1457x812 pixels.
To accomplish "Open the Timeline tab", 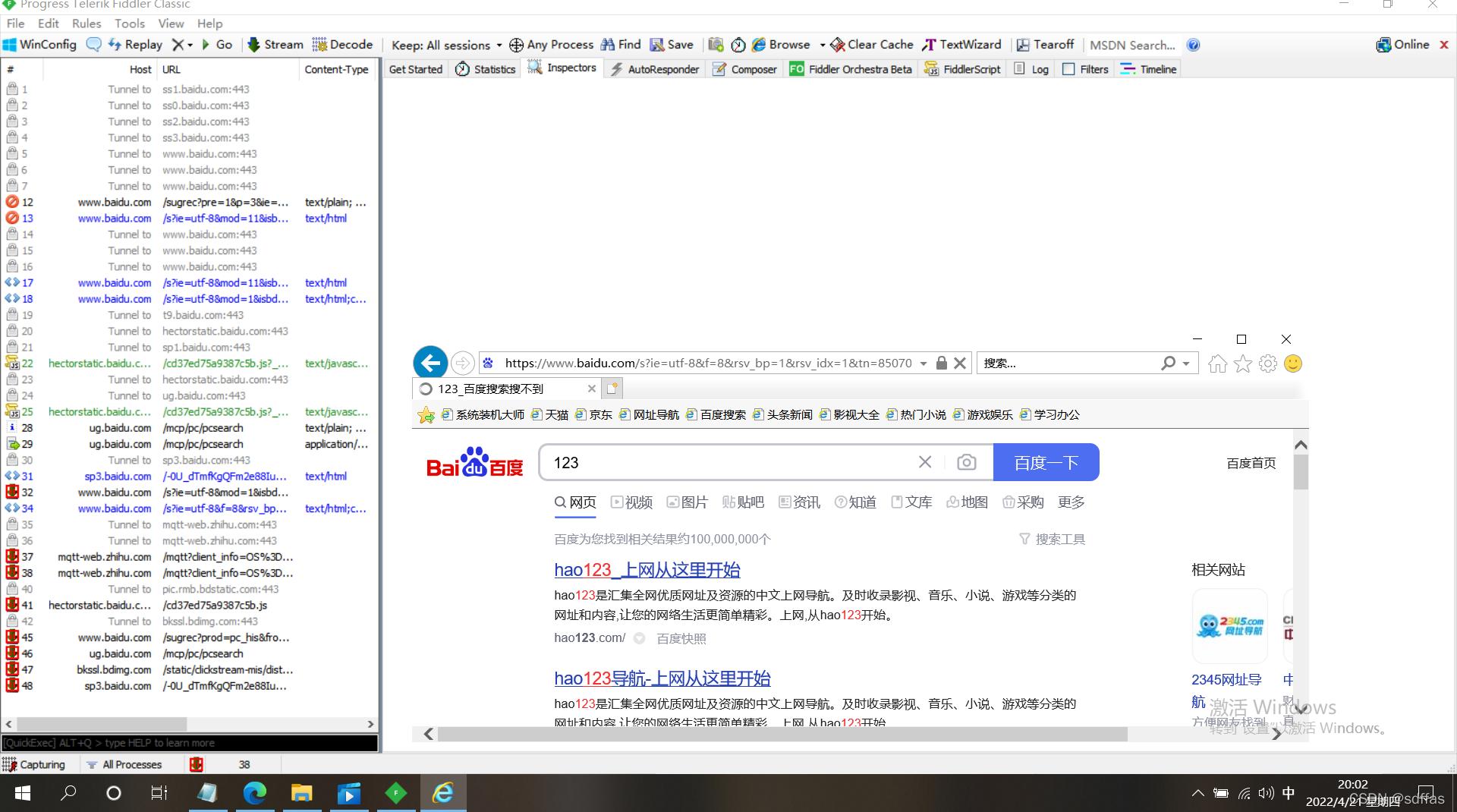I will coord(1148,69).
